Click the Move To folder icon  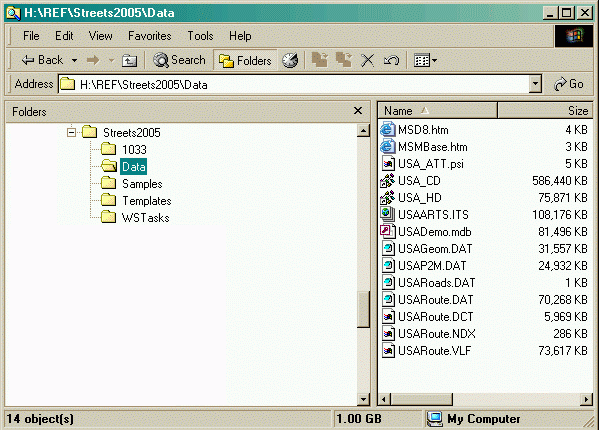320,60
